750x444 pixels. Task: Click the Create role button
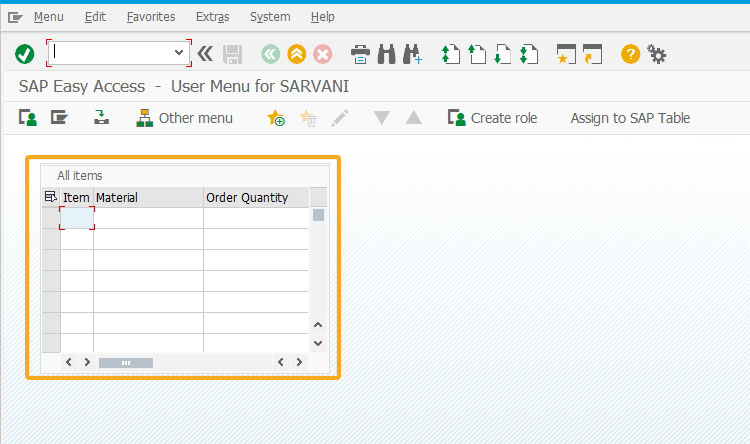492,118
